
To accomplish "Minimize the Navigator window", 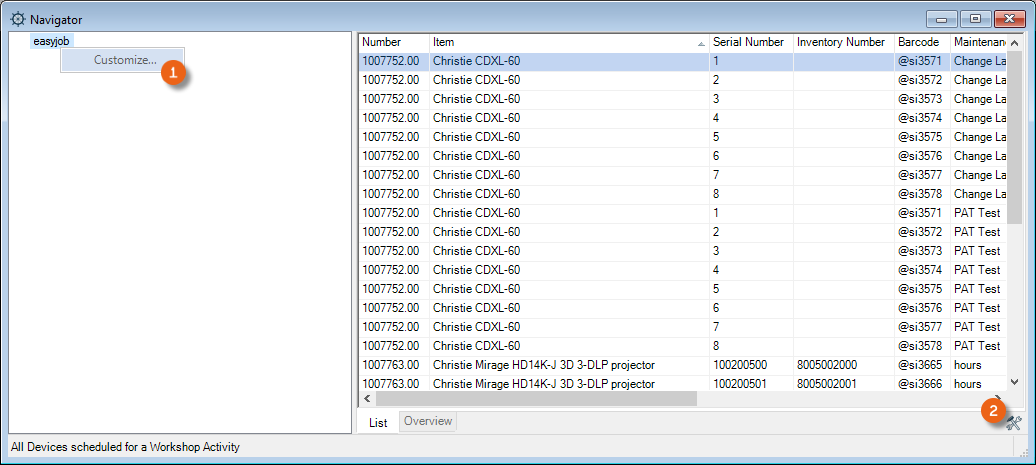I will pyautogui.click(x=942, y=18).
